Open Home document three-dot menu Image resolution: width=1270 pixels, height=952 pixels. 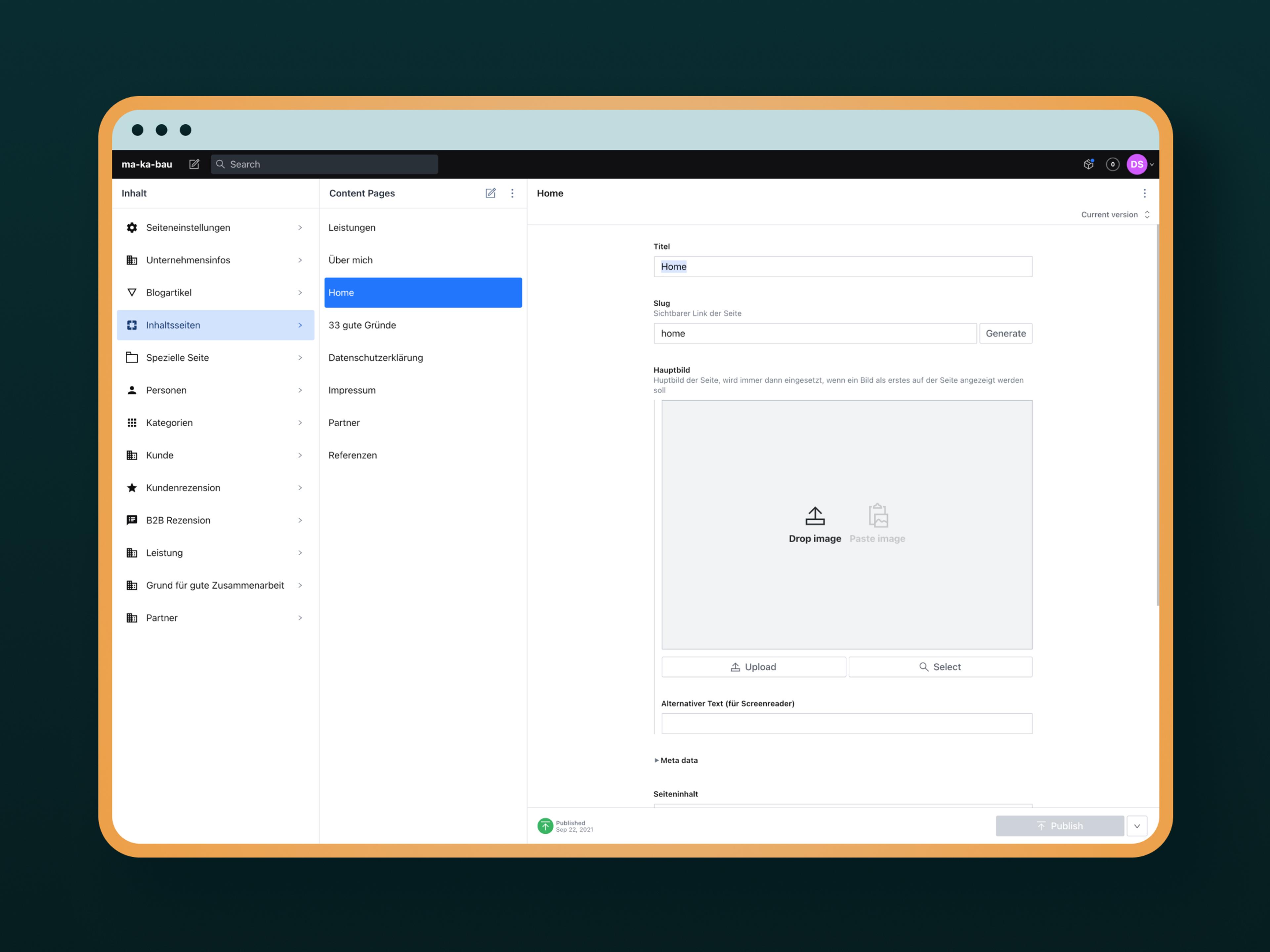[1144, 193]
